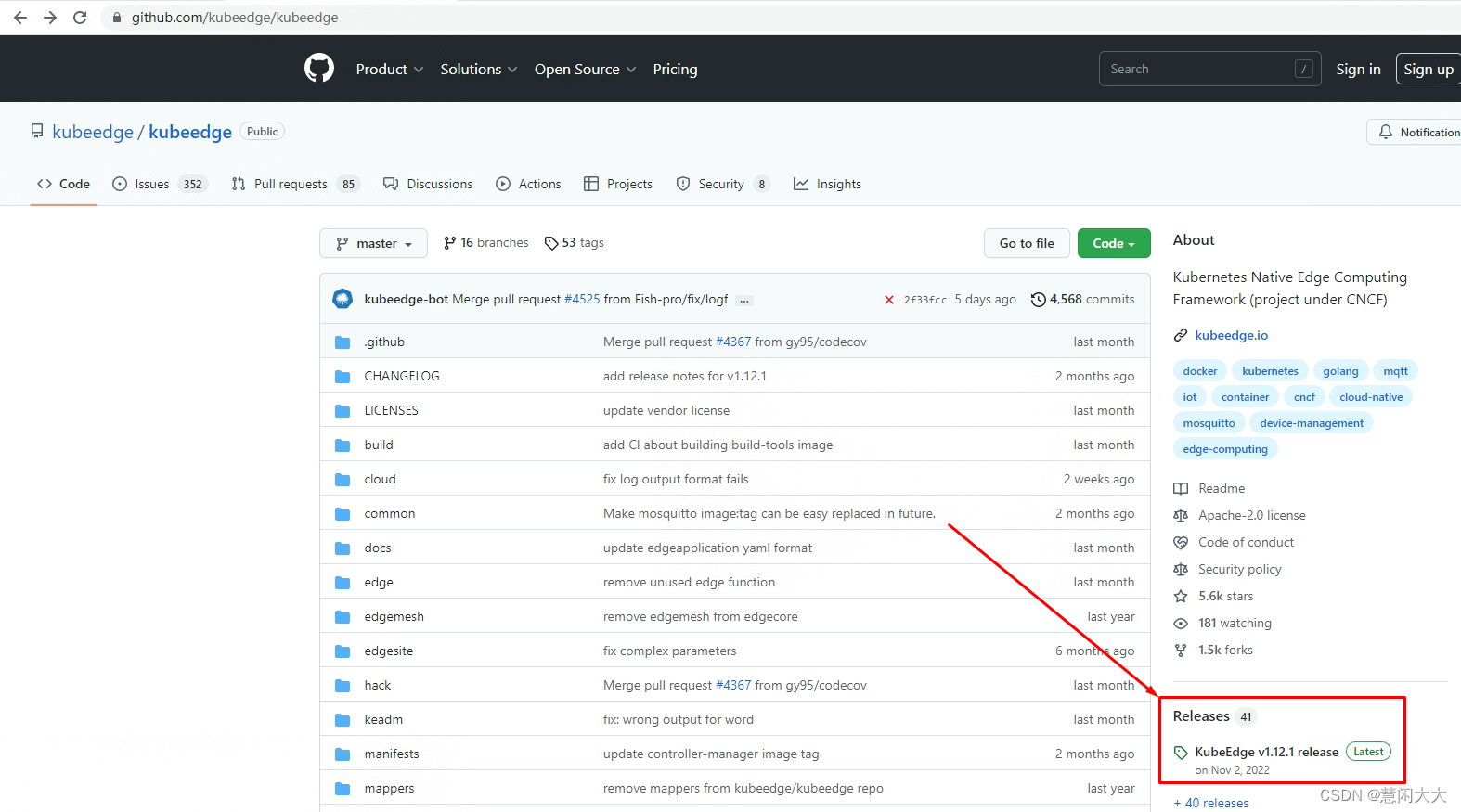Expand the Solutions menu
Screen dimensions: 1461x812
[479, 69]
